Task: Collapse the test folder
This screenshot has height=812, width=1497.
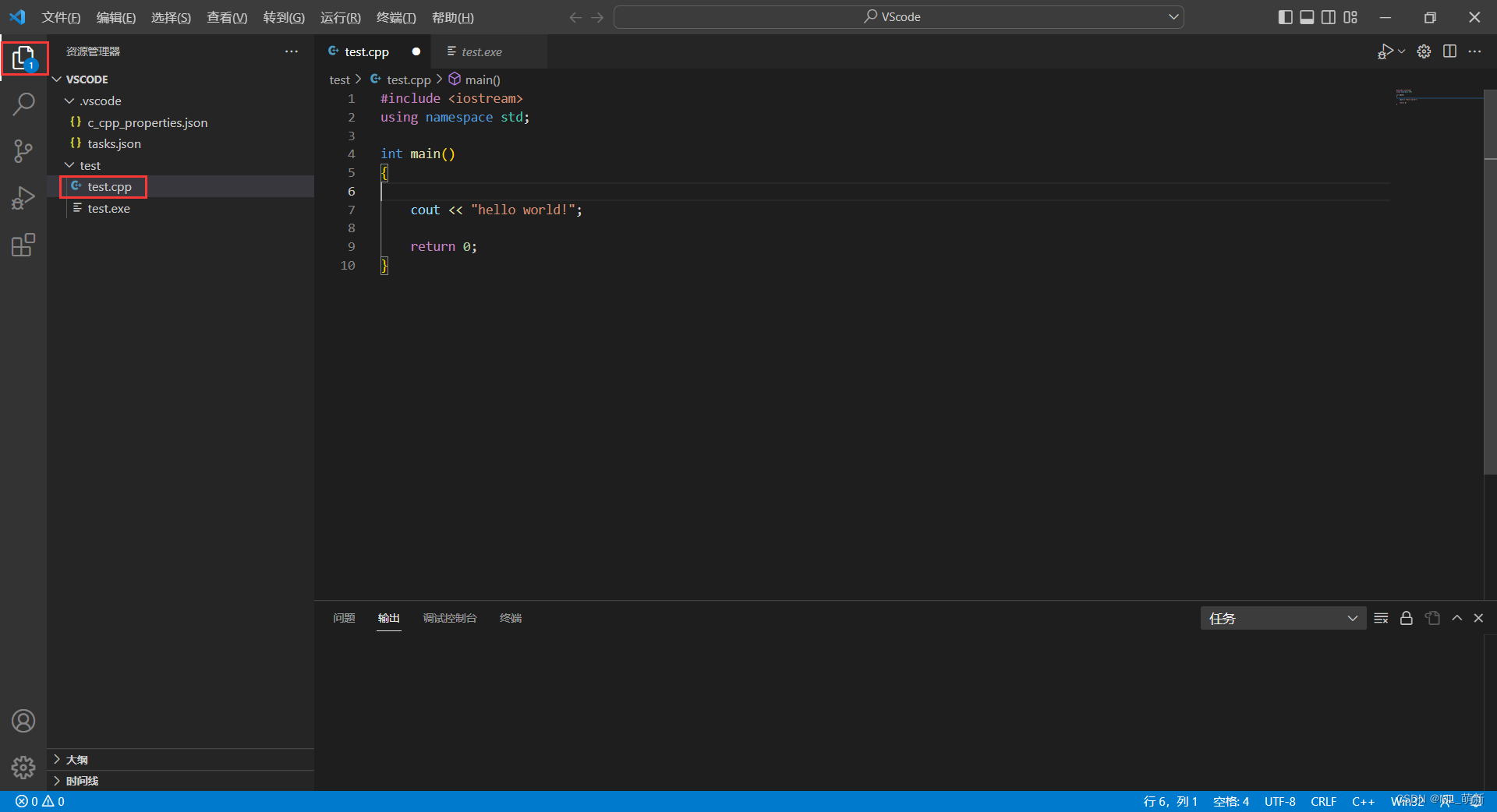Action: (x=181, y=166)
